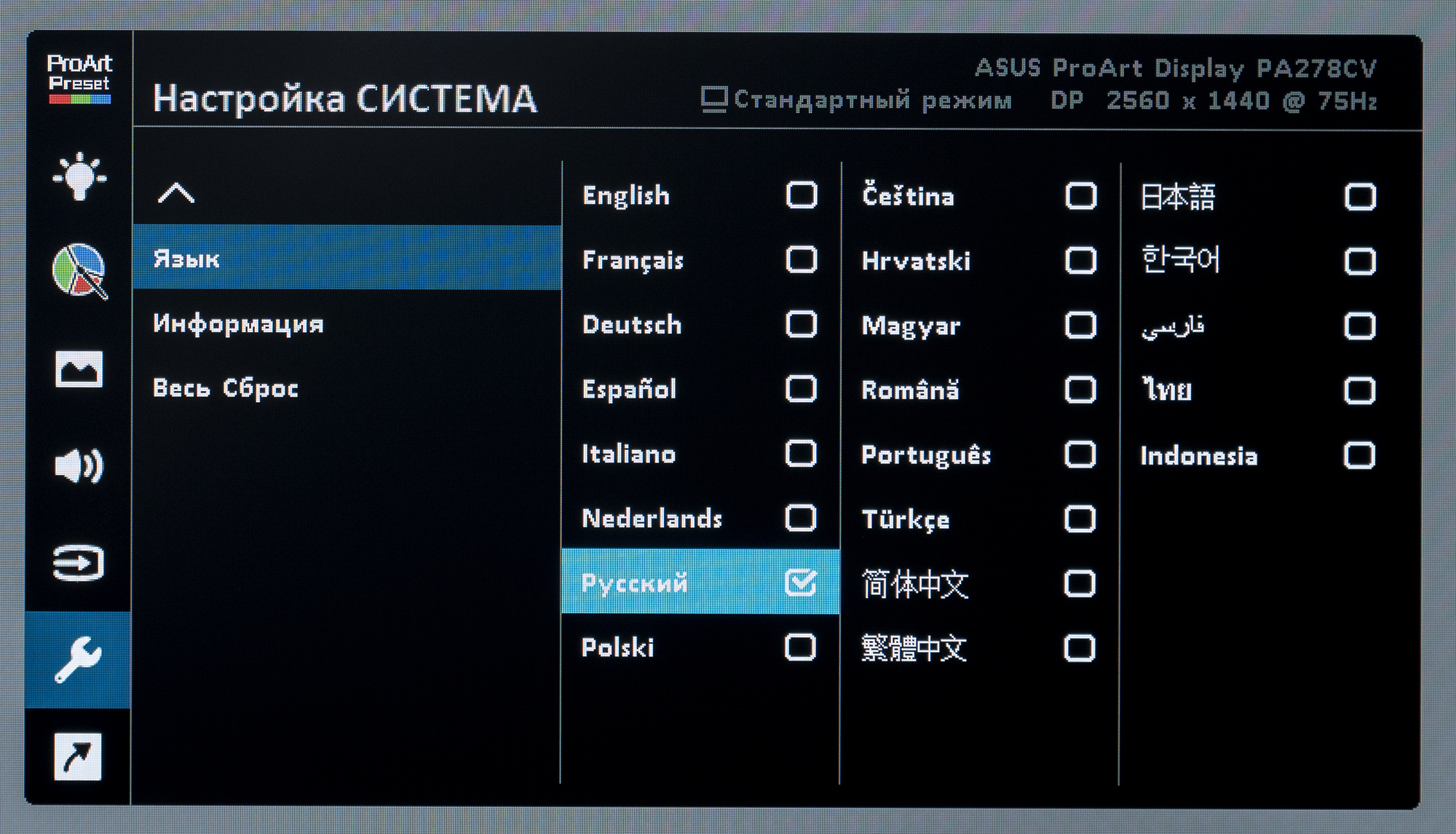1456x834 pixels.
Task: Open the Image settings menu
Action: click(x=79, y=369)
